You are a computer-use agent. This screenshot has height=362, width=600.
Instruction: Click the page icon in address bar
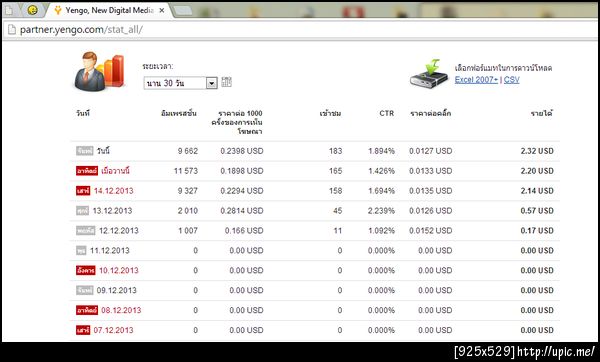[x=12, y=29]
